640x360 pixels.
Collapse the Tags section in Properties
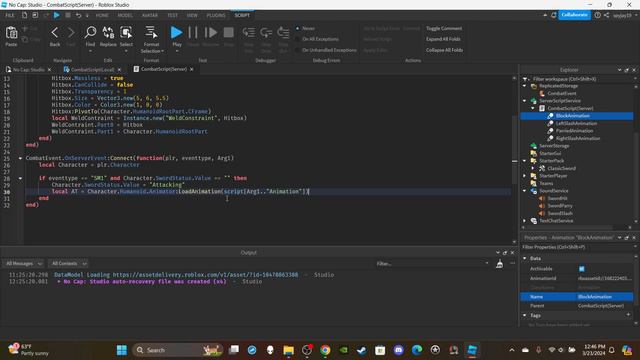(525, 315)
